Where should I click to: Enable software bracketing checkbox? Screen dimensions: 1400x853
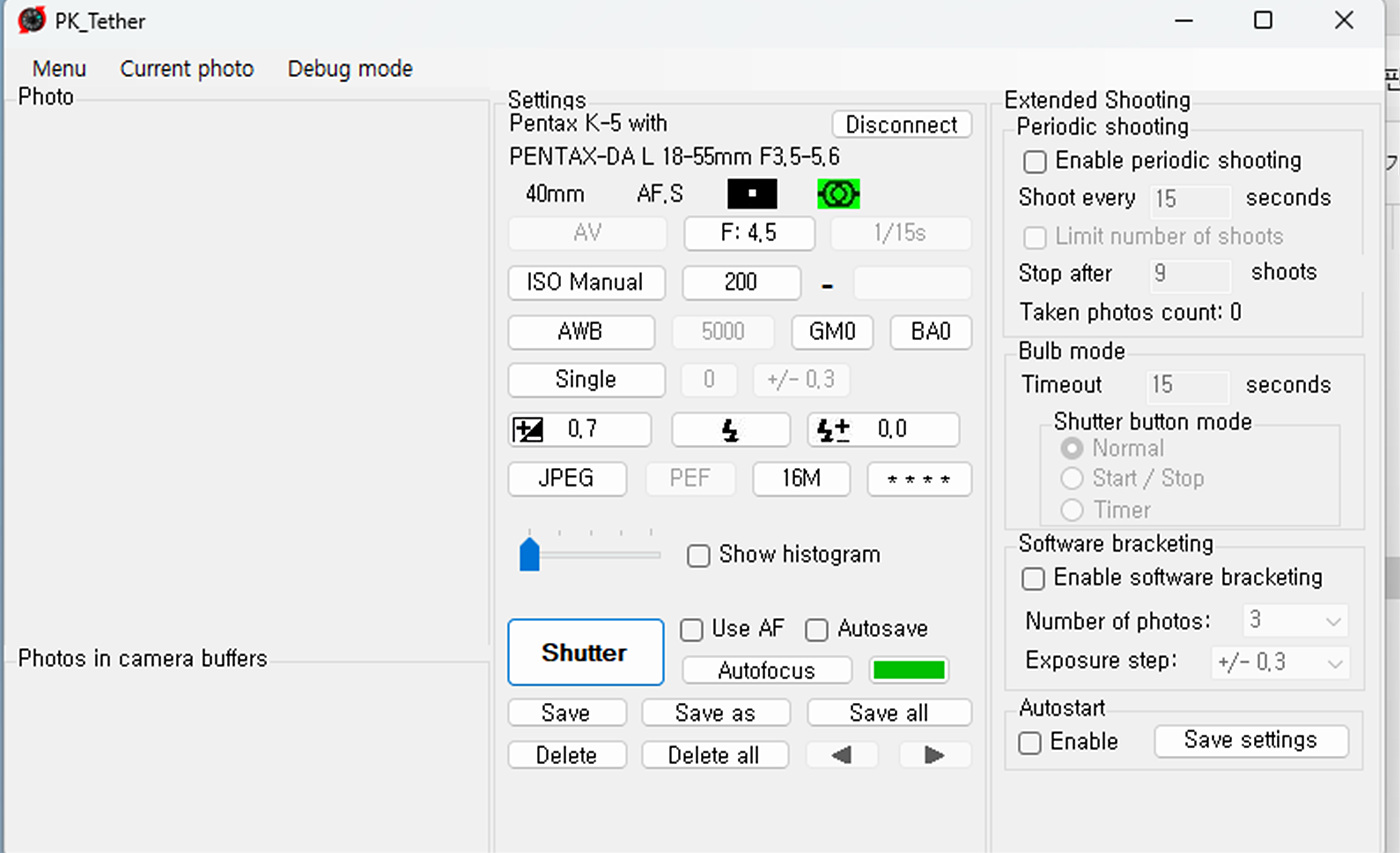[x=1033, y=578]
